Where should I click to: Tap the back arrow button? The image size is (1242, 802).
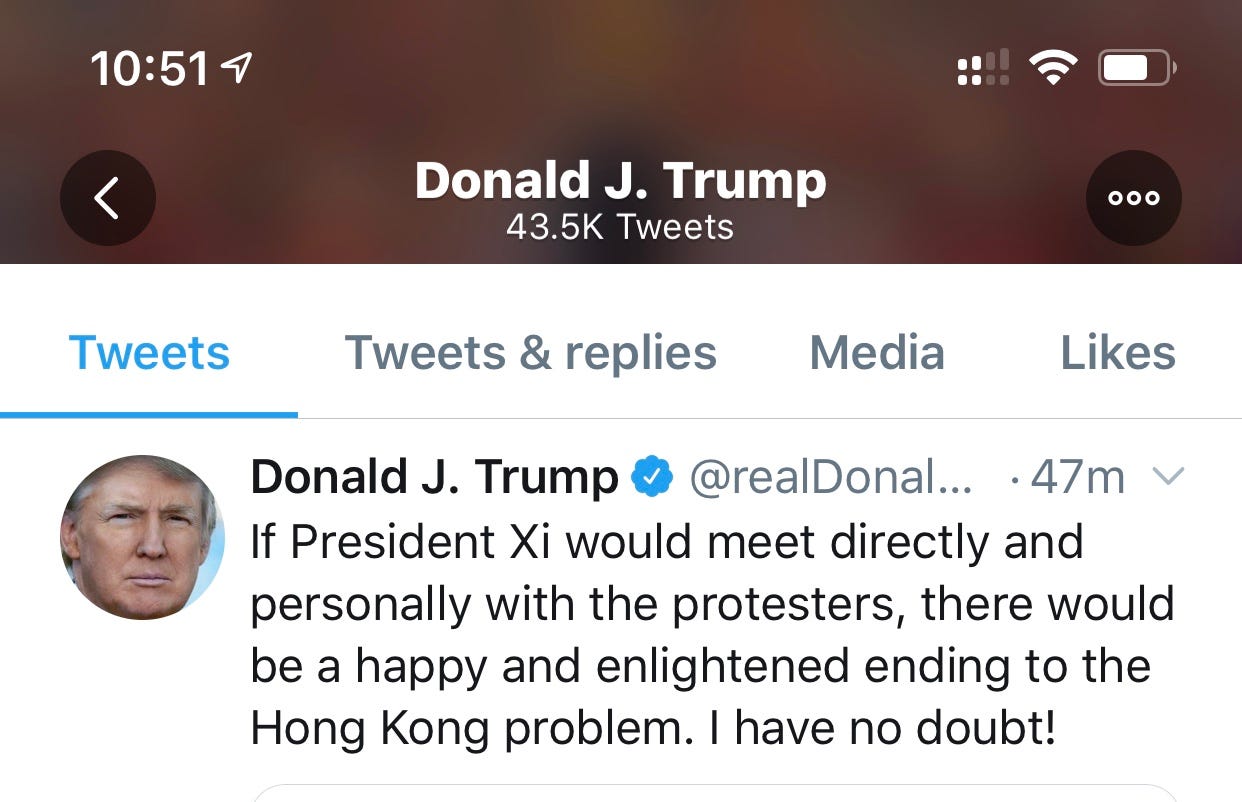point(108,198)
